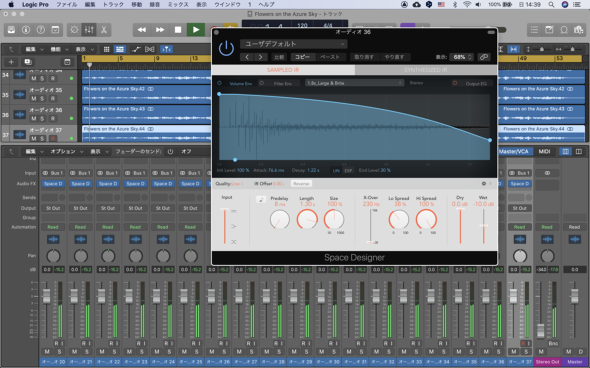
Task: Switch to the SYNTHESIZED IR tab
Action: click(x=426, y=70)
